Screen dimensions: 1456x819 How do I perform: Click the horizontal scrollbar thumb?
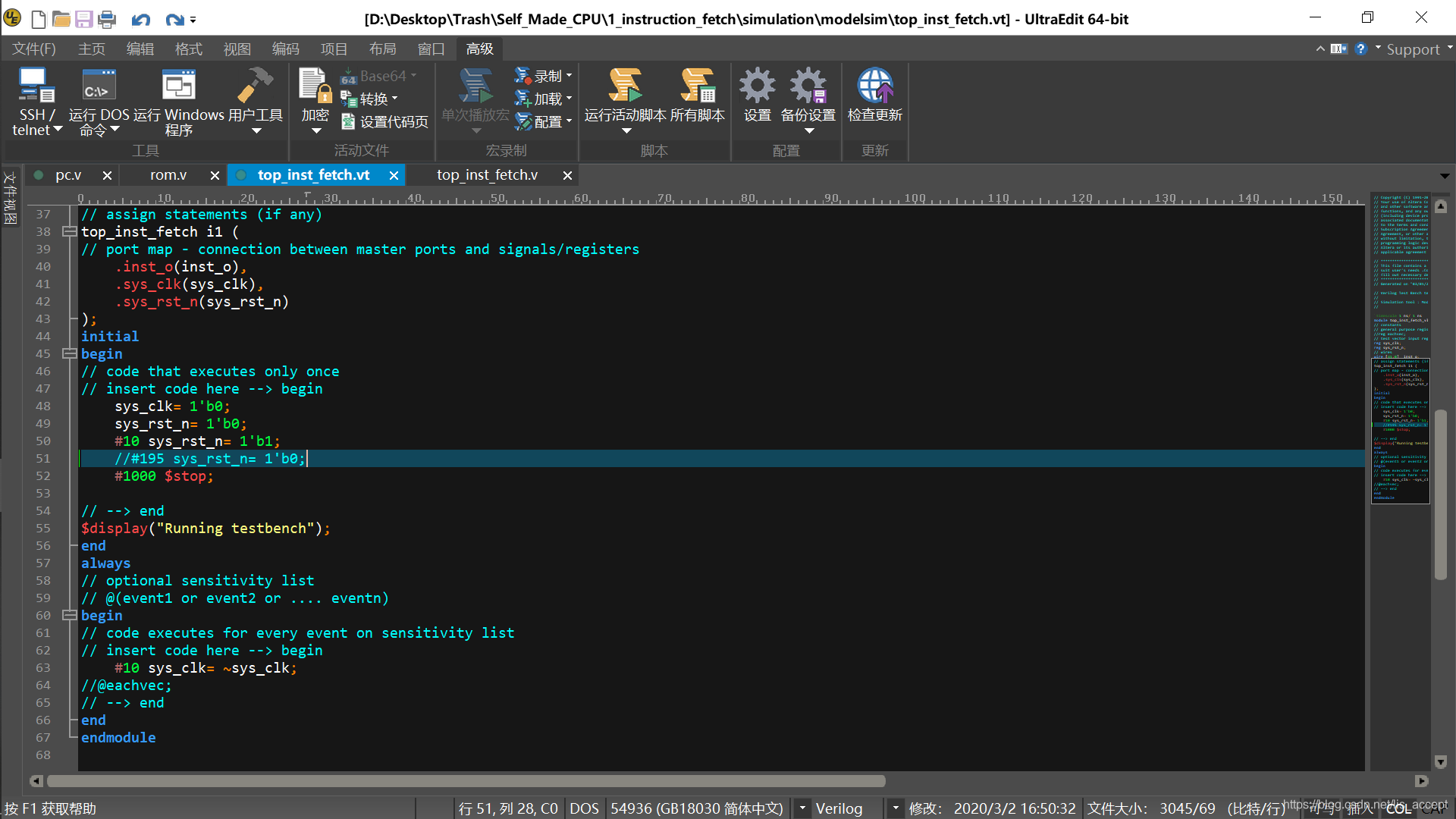coord(466,781)
